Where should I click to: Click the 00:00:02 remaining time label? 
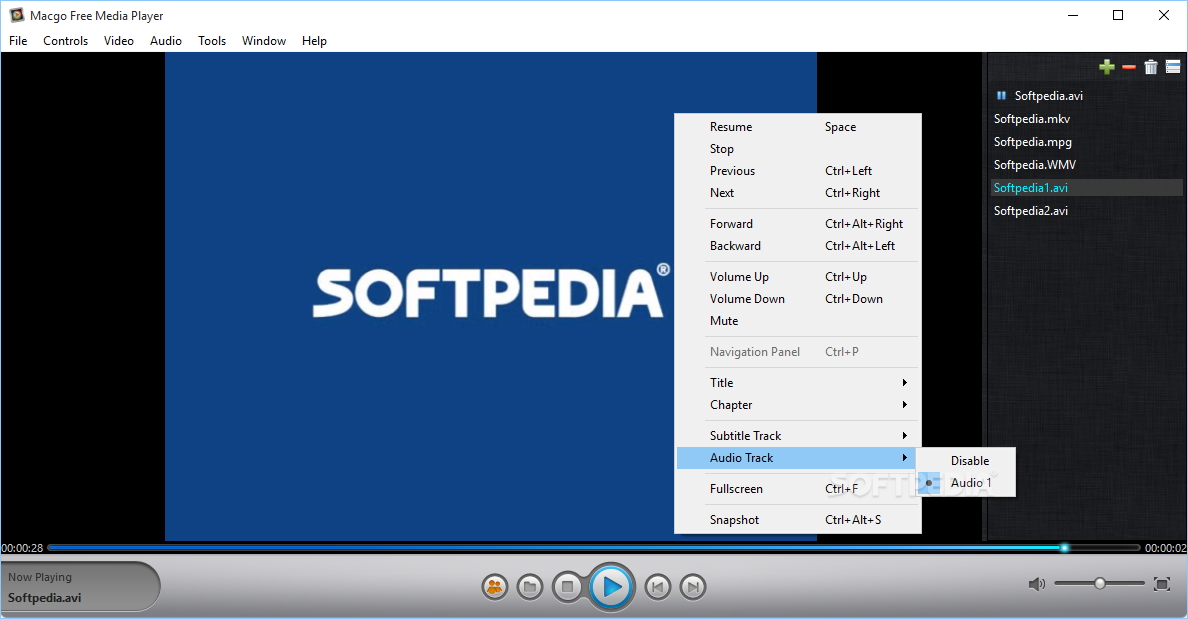point(1165,548)
